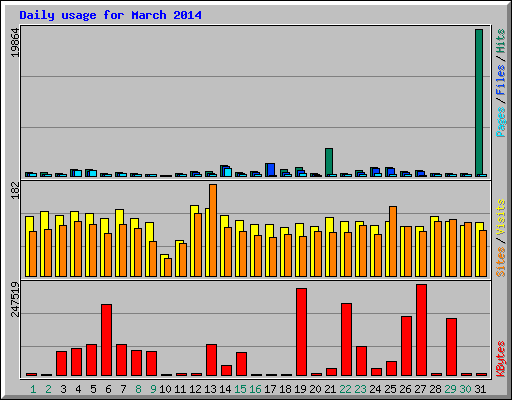
Task: Click the orange sites bar for day 25
Action: pyautogui.click(x=393, y=241)
